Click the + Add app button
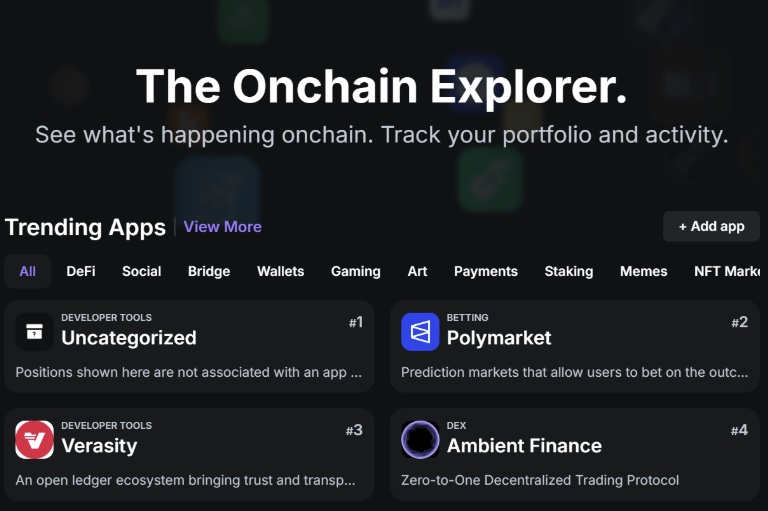Screen dimensions: 768x511 pyautogui.click(x=711, y=226)
